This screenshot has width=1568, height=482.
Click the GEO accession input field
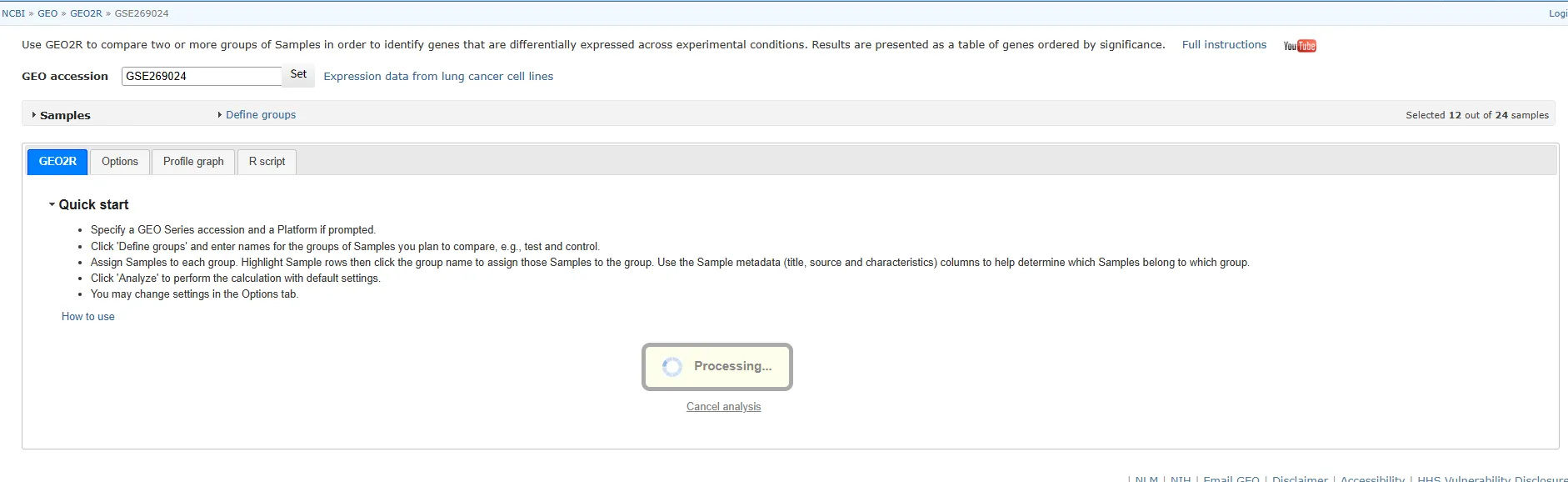(202, 76)
